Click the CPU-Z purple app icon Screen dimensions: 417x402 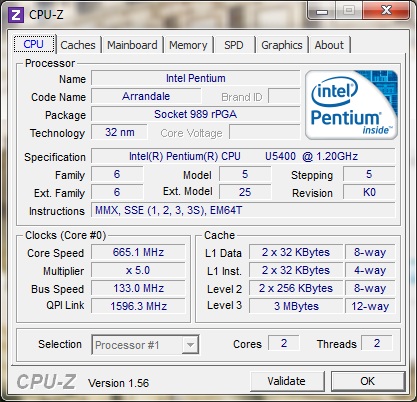click(16, 15)
